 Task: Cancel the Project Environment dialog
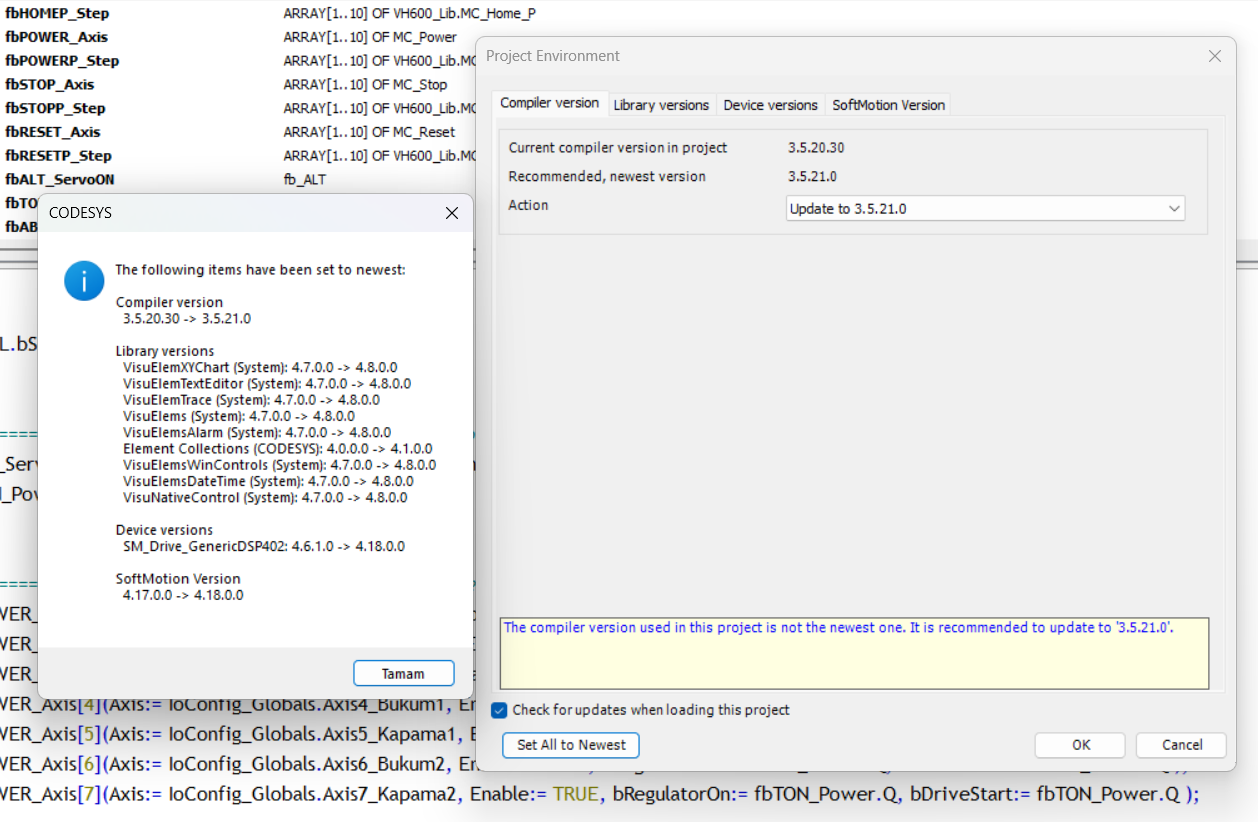point(1182,745)
